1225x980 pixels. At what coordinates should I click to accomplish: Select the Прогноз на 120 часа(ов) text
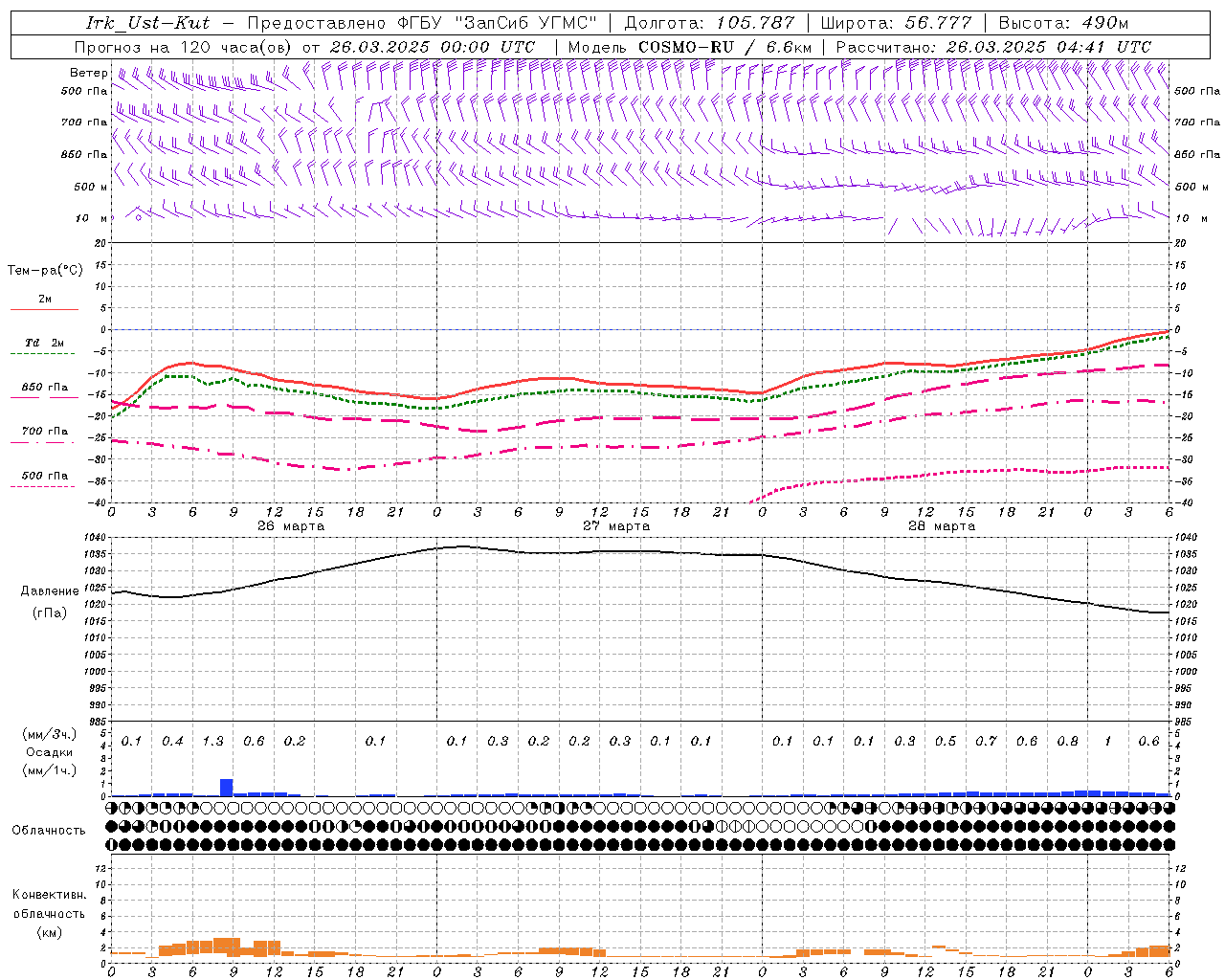pos(185,47)
